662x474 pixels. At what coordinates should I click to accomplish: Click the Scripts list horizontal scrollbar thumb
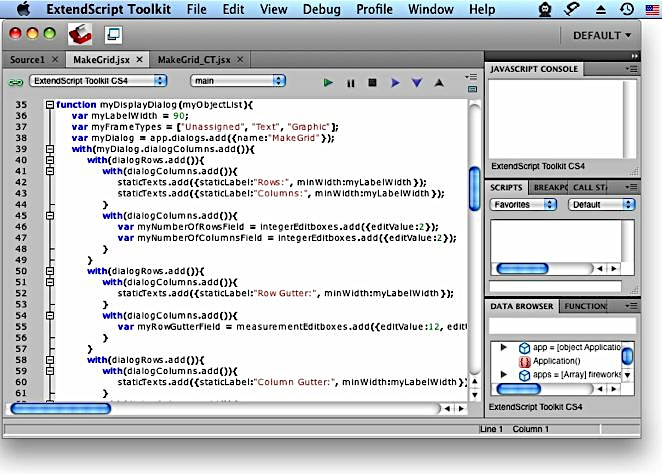pos(522,268)
